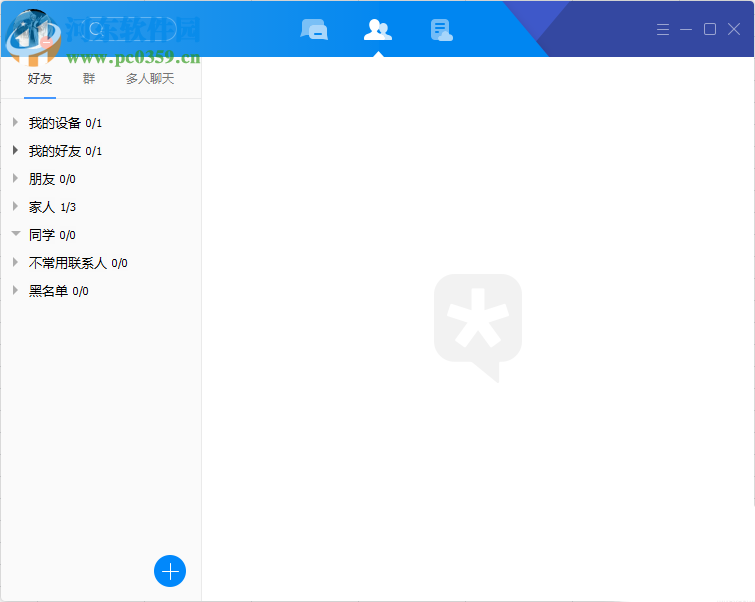Viewport: 755px width, 602px height.
Task: Select the 家人 1/3 row text
Action: pyautogui.click(x=52, y=207)
